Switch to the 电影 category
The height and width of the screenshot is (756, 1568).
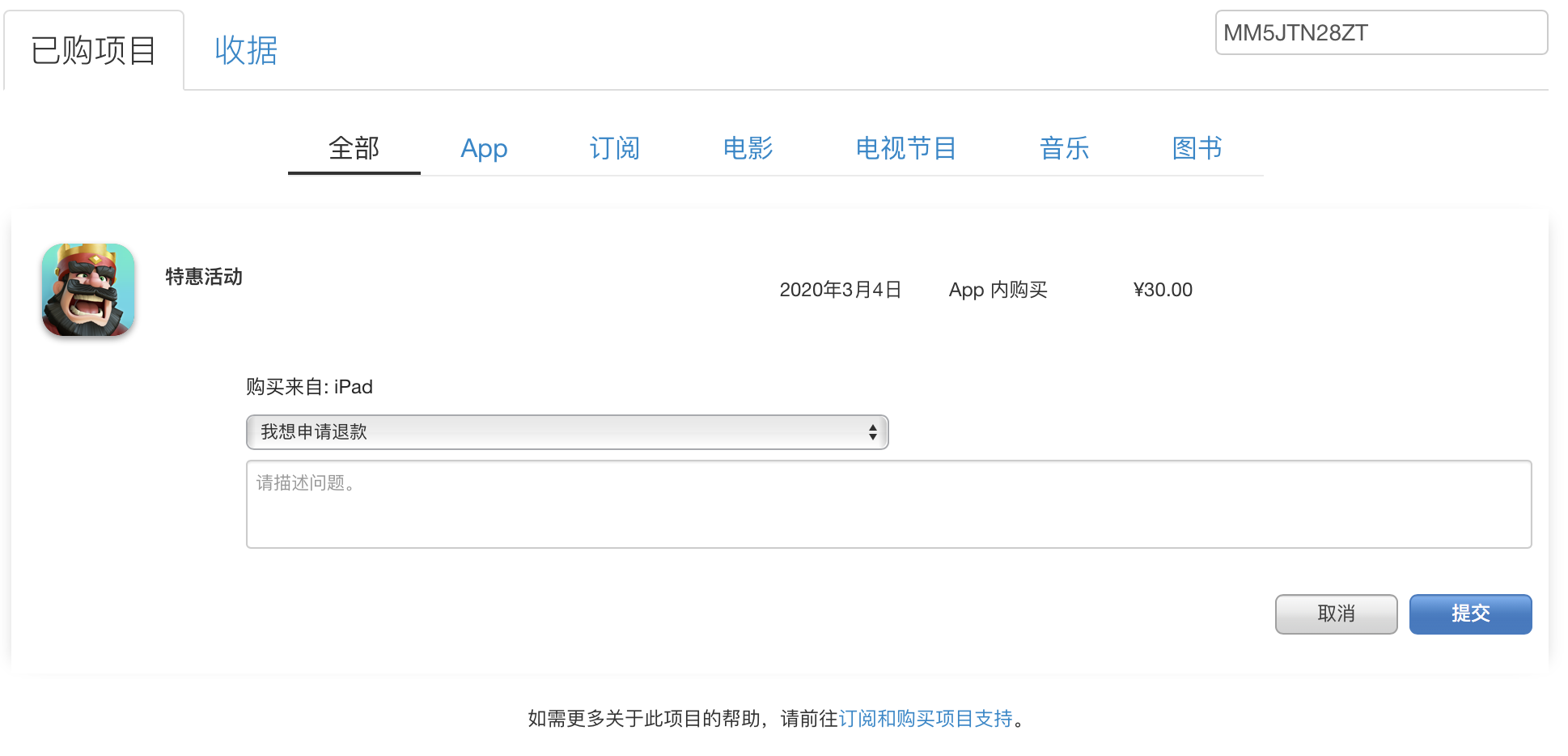tap(748, 149)
